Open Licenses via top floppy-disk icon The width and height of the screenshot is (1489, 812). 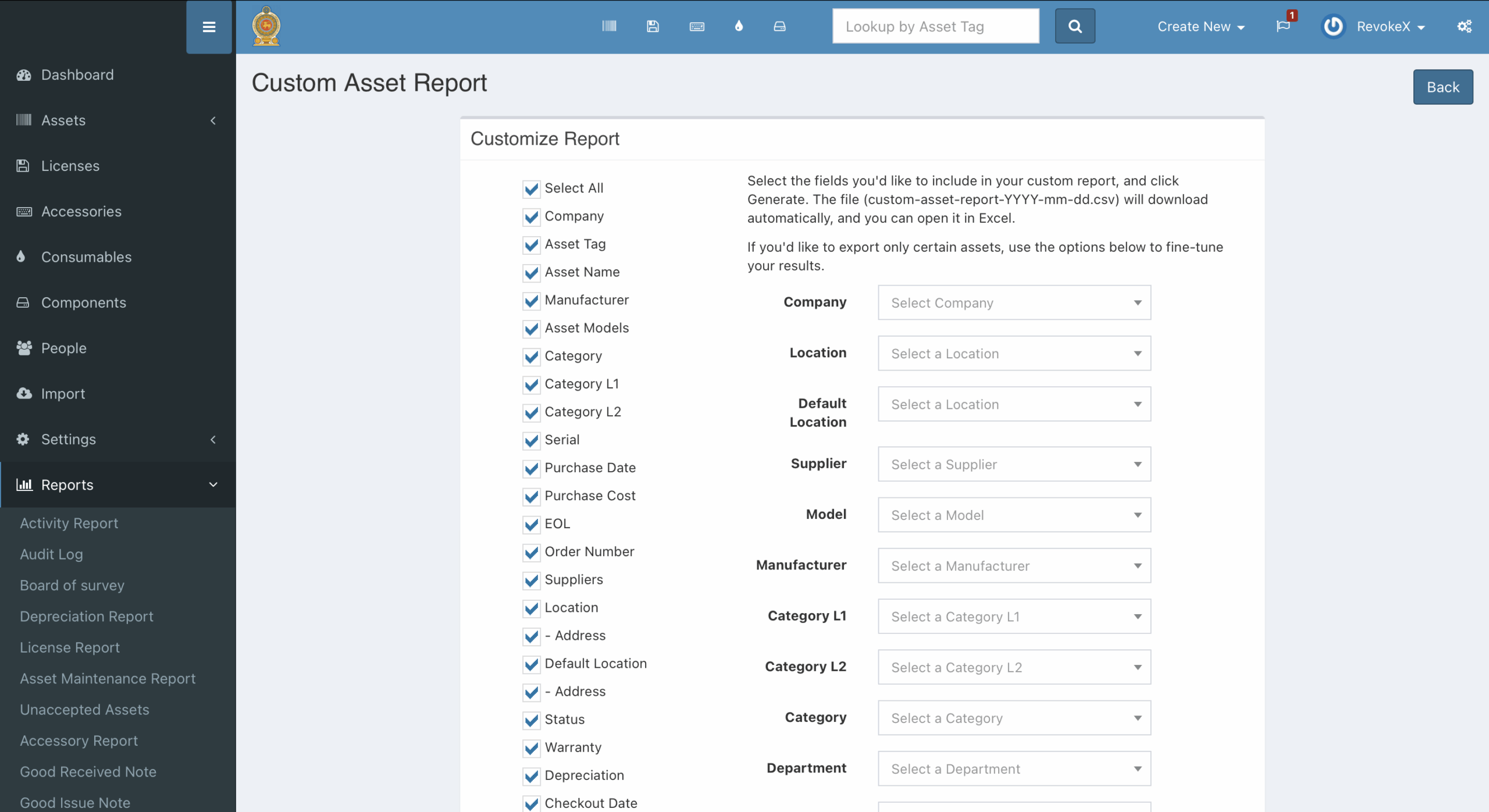tap(653, 26)
